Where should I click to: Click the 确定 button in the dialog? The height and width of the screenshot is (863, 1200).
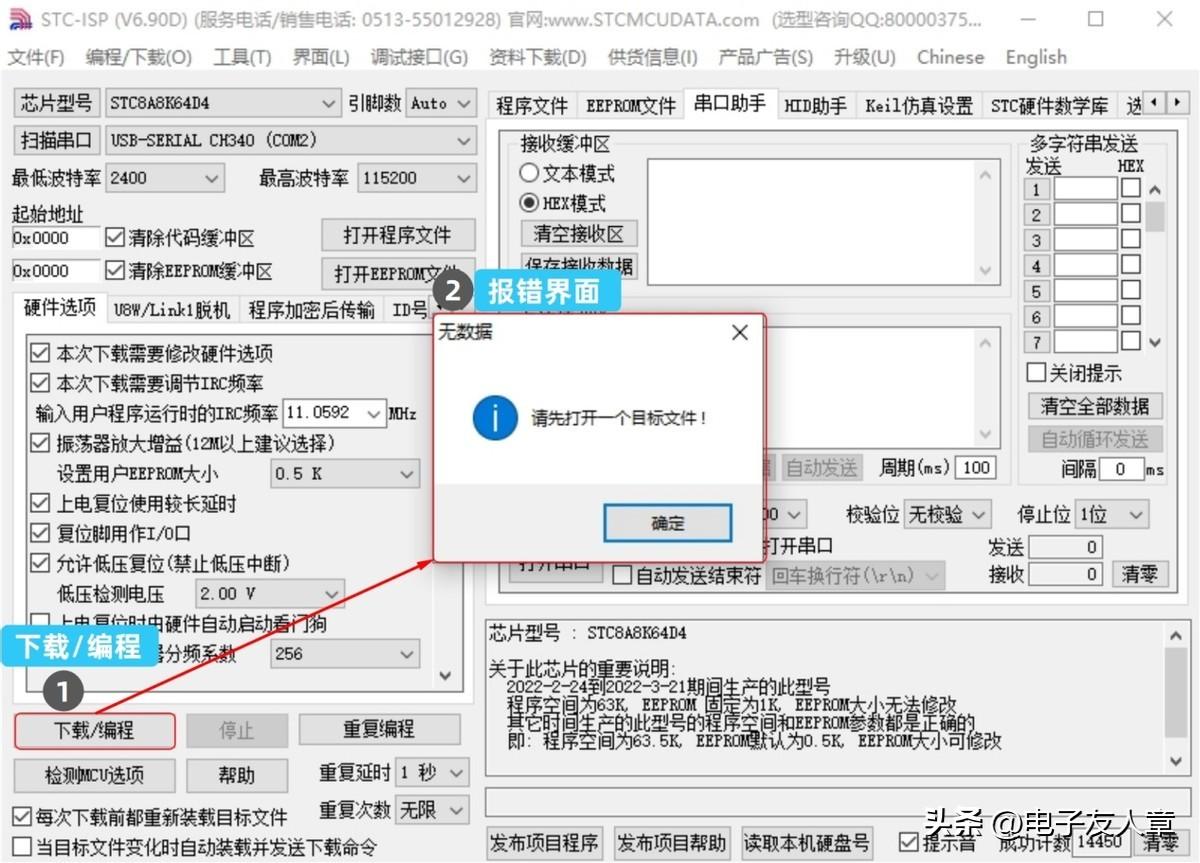[x=667, y=523]
